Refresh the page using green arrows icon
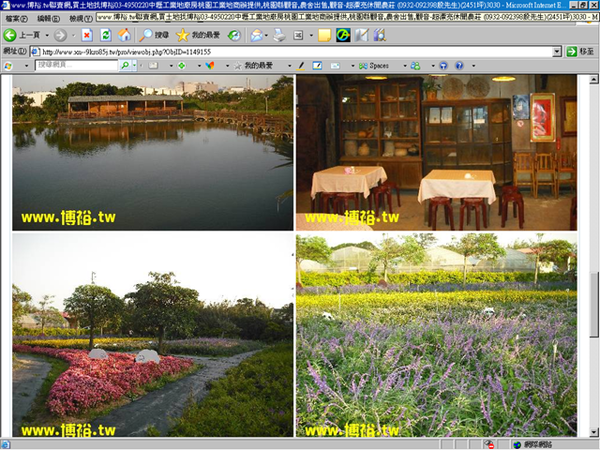This screenshot has width=600, height=450. (x=106, y=35)
